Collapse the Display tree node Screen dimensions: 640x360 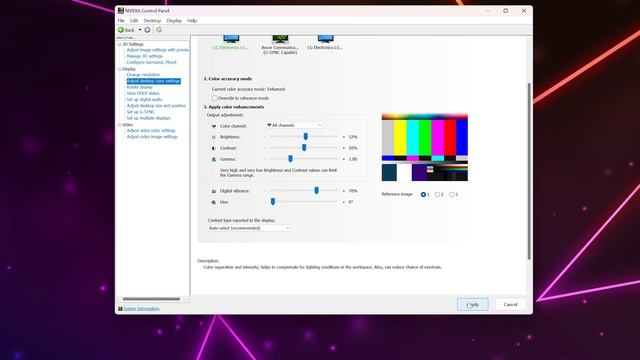pos(120,69)
